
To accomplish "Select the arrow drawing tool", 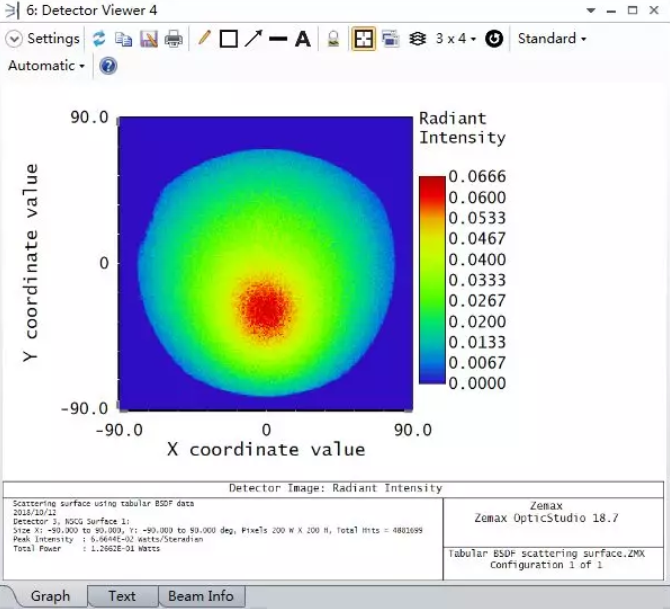I will coord(253,39).
